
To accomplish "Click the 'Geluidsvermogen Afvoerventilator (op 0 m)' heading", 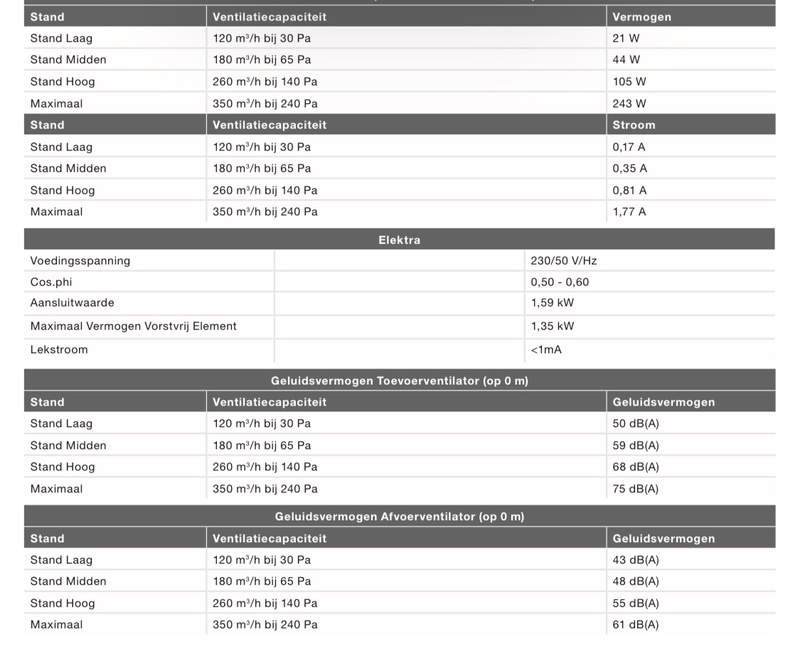I will tap(399, 517).
